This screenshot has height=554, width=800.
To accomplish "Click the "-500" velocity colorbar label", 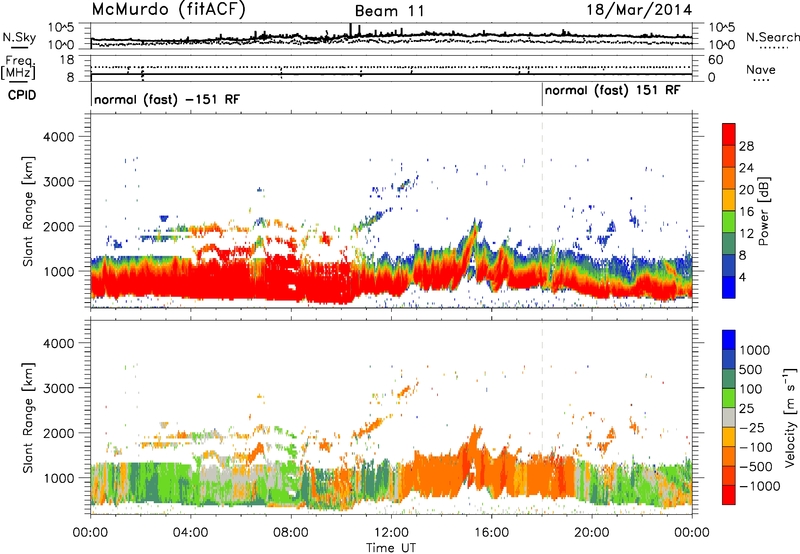I will 756,467.
